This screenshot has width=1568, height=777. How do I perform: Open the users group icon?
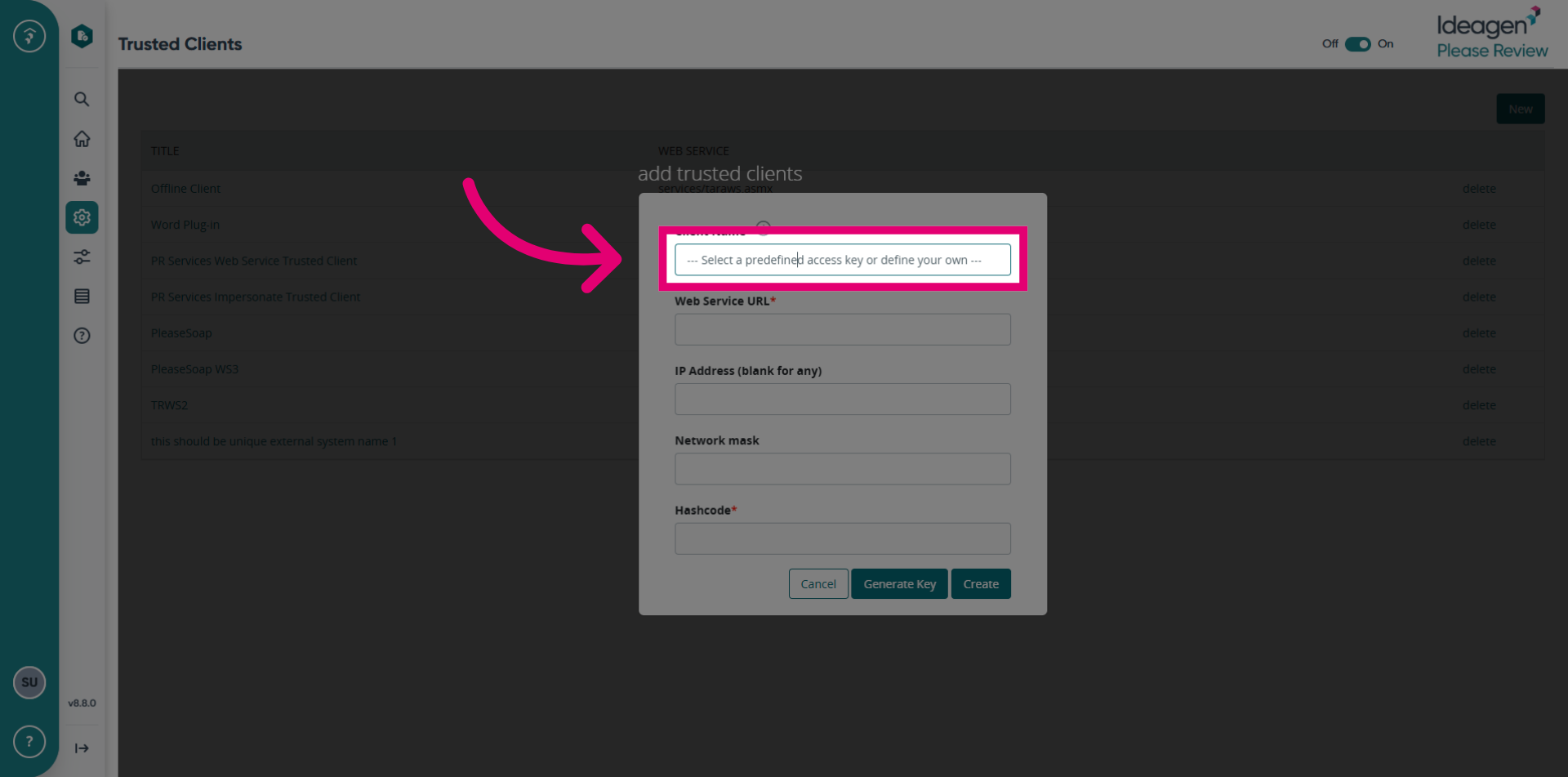(82, 178)
